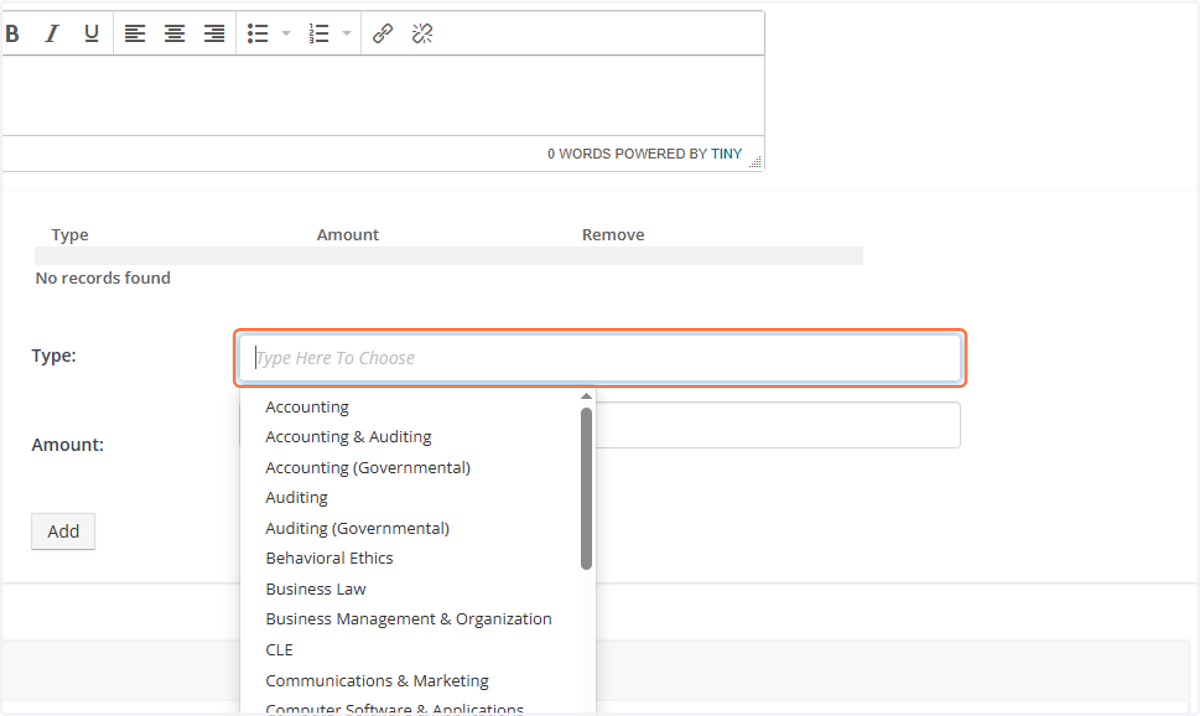Select Business Management & Organization option

(411, 619)
